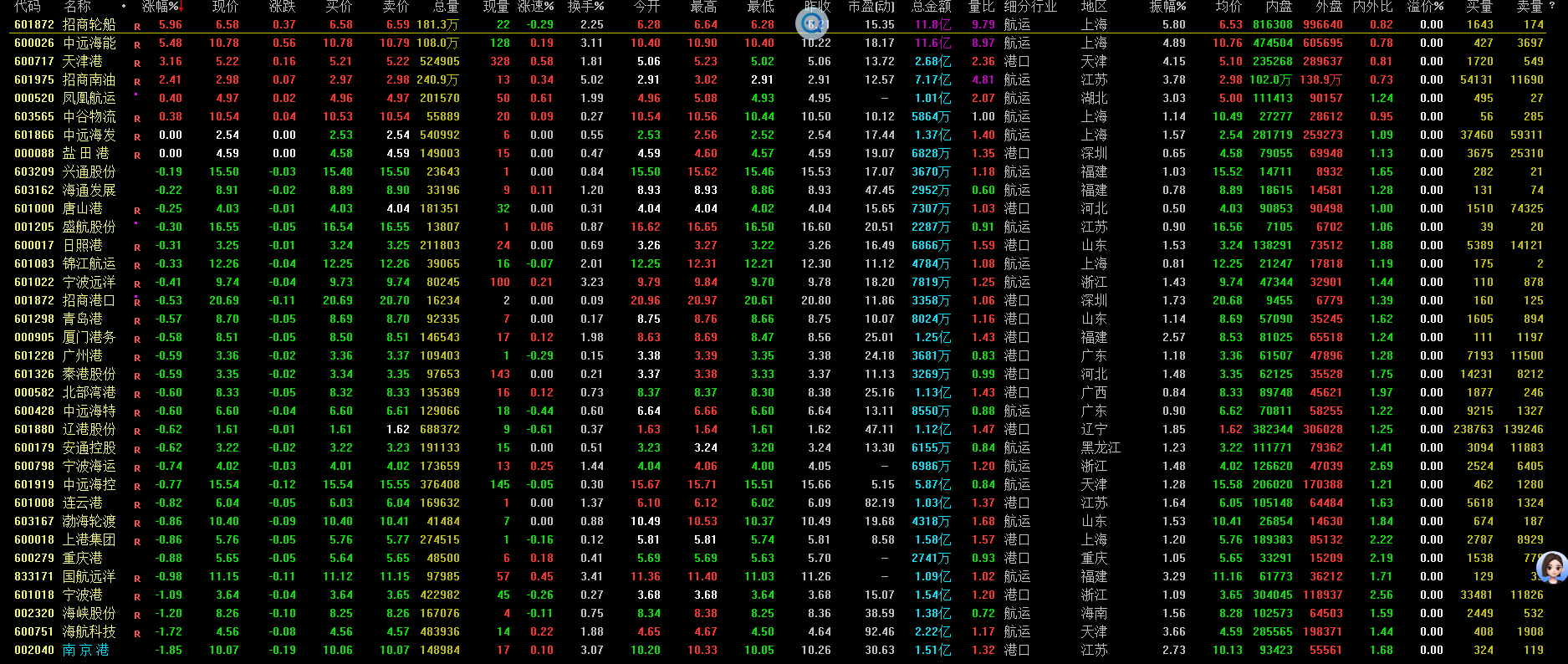Select the 日照港 stock name
Viewport: 1568px width, 664px height.
click(x=83, y=246)
